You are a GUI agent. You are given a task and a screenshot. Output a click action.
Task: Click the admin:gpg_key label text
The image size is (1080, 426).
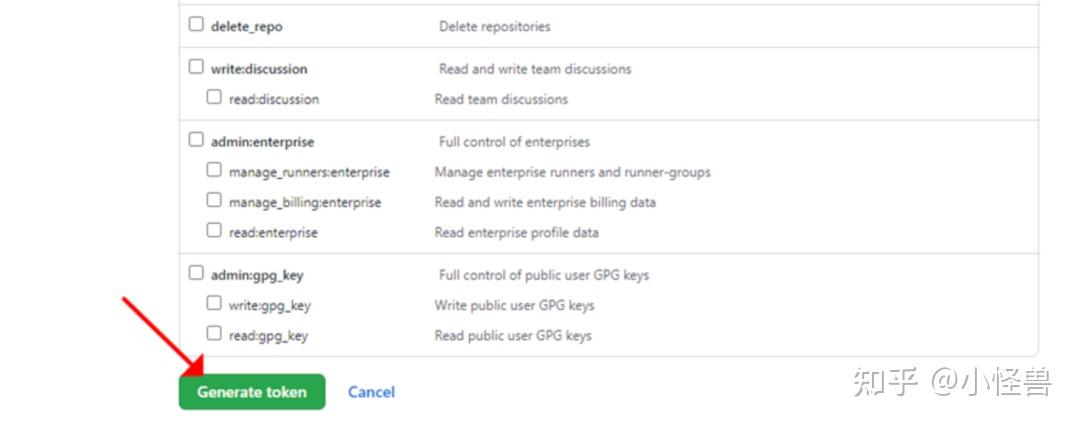(258, 275)
